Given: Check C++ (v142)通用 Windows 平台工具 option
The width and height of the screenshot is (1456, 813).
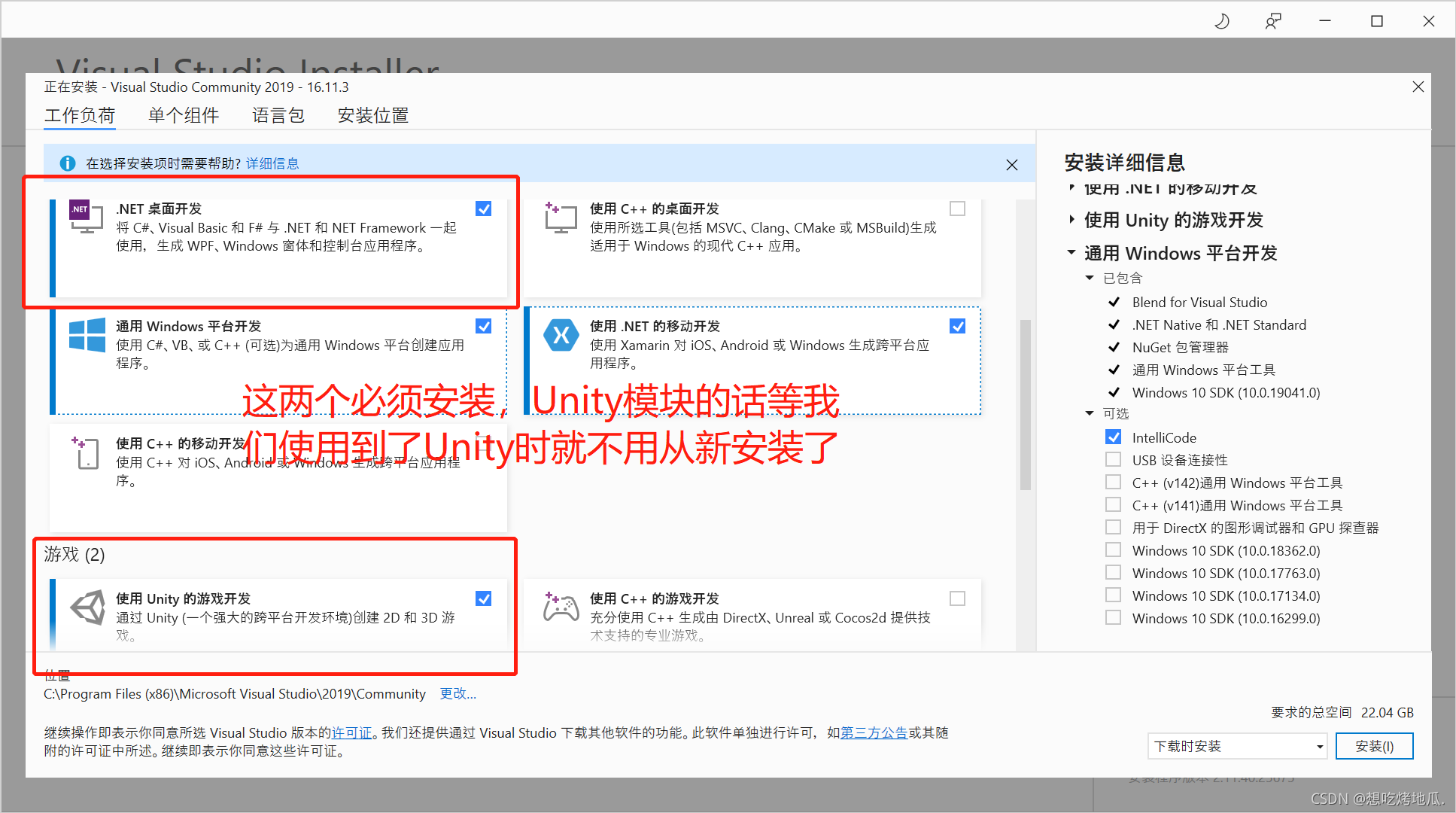Looking at the screenshot, I should click(1114, 482).
